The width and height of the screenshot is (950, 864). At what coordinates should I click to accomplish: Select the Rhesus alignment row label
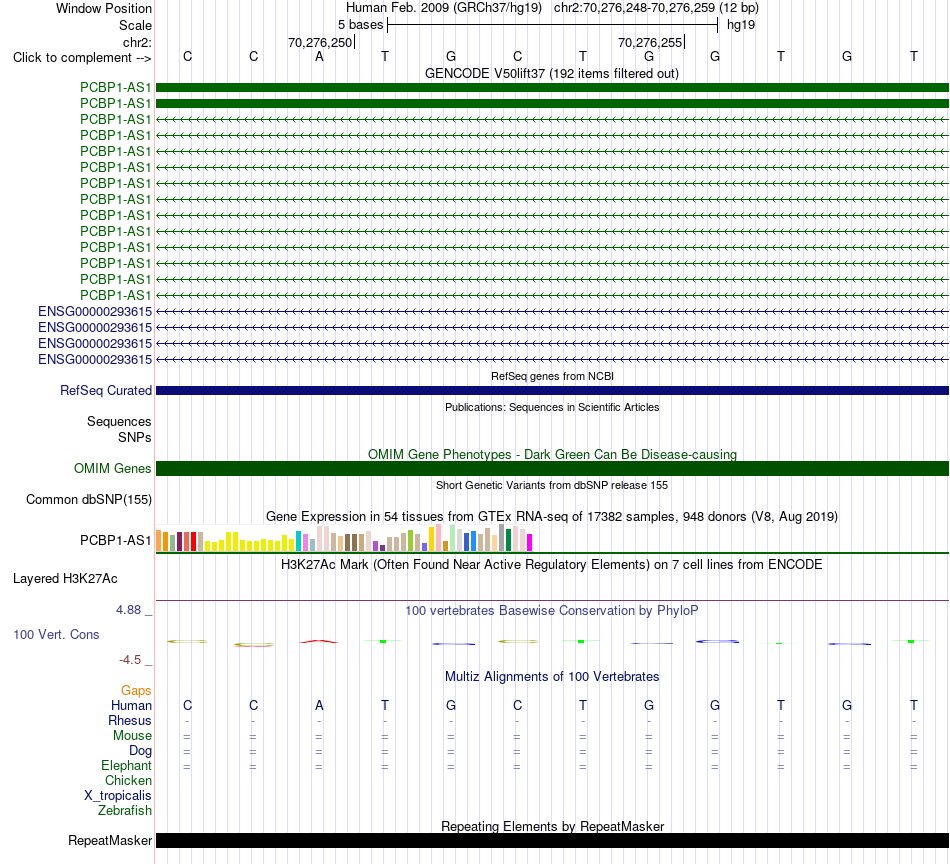click(130, 720)
